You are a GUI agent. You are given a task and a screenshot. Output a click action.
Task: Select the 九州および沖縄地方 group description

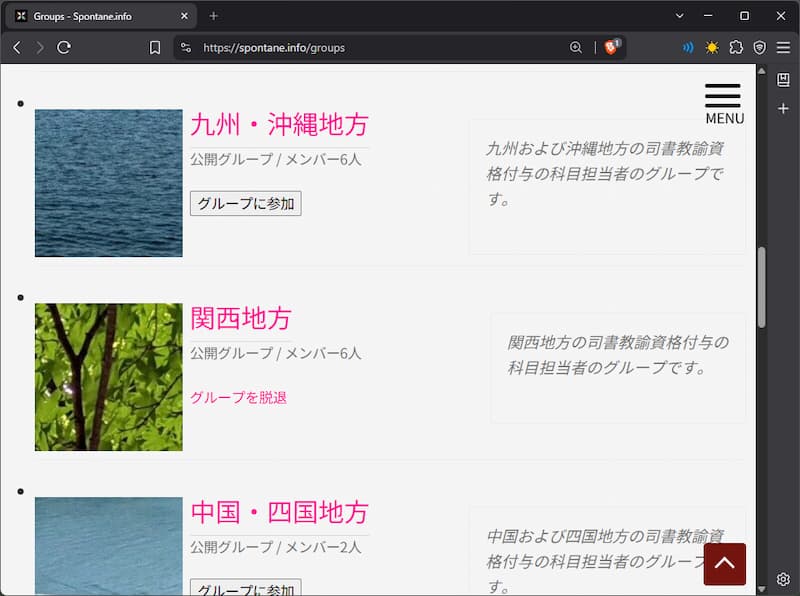point(605,173)
